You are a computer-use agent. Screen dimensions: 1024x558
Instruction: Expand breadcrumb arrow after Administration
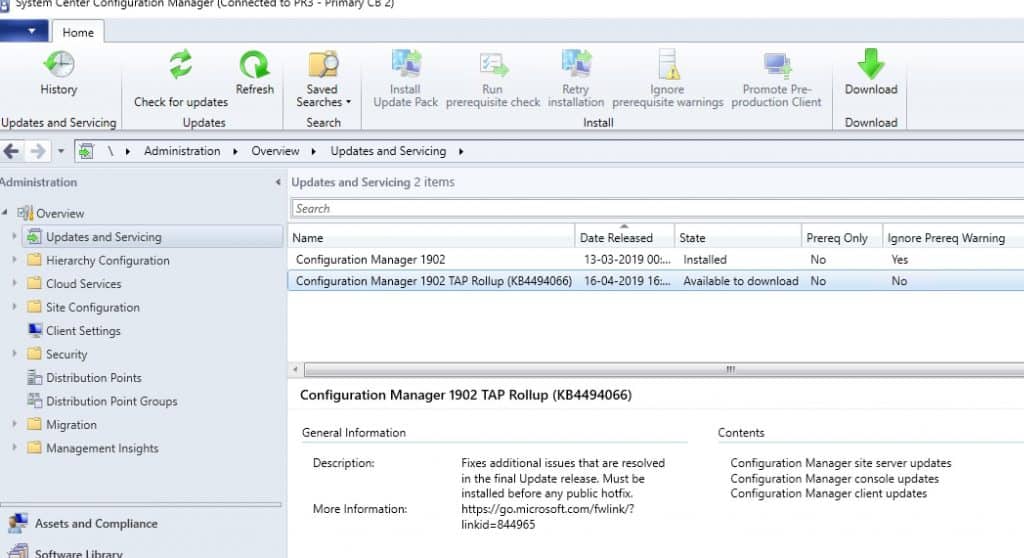coord(235,152)
